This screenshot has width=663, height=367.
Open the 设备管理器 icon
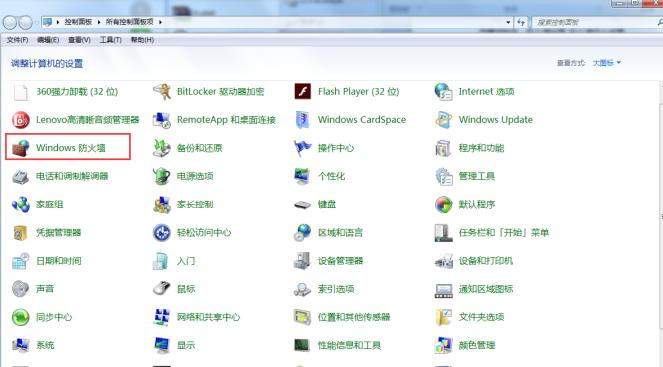click(x=303, y=261)
